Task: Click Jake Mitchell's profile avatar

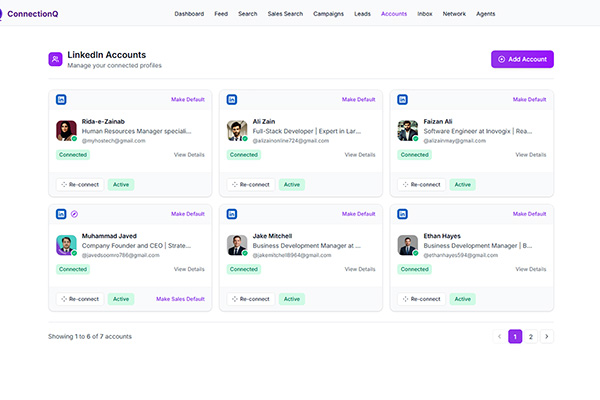Action: pyautogui.click(x=237, y=245)
